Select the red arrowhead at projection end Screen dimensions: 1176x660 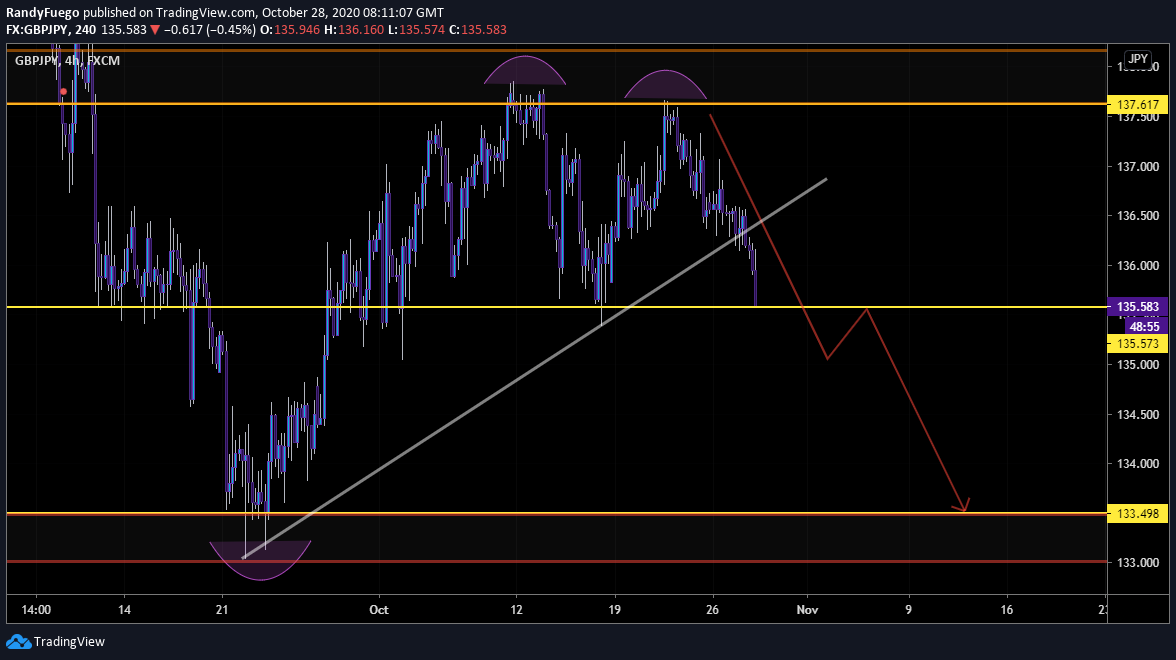[x=963, y=506]
